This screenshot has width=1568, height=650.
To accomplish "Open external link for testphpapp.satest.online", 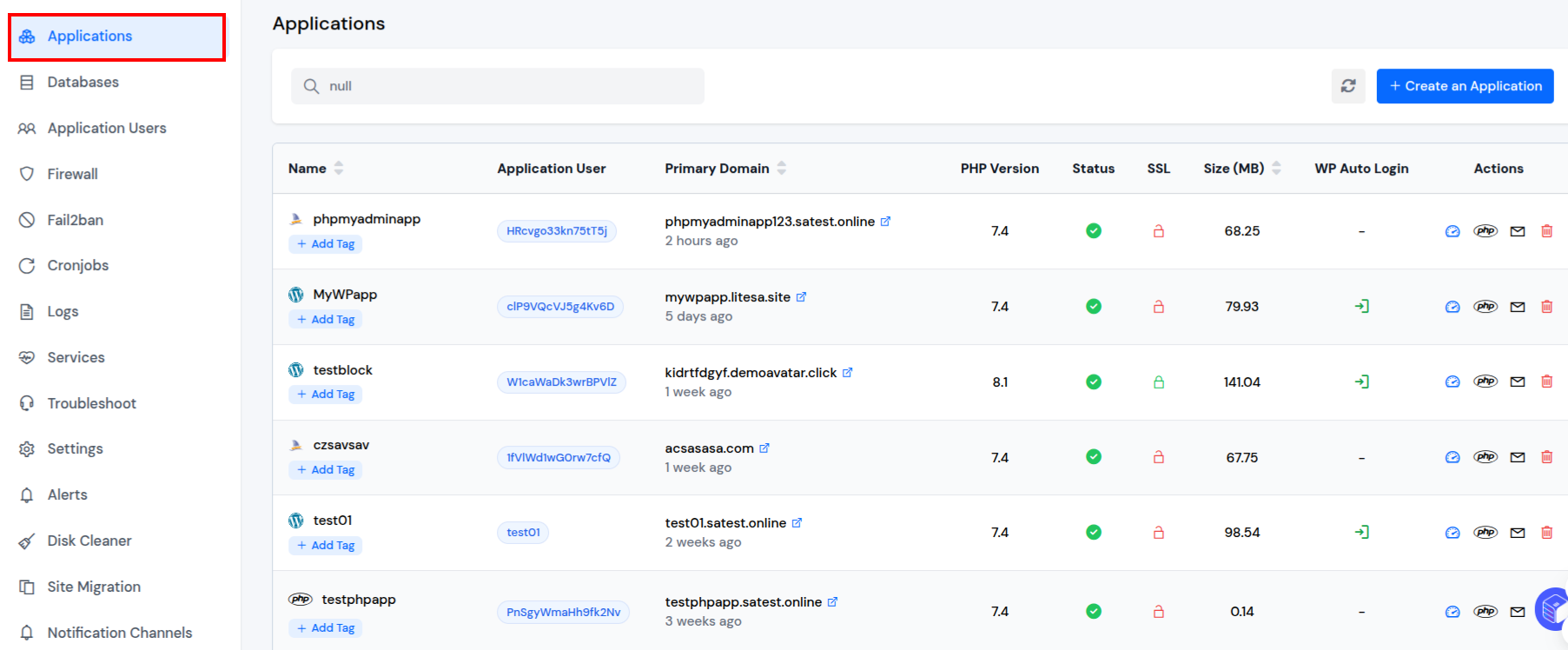I will pyautogui.click(x=832, y=602).
